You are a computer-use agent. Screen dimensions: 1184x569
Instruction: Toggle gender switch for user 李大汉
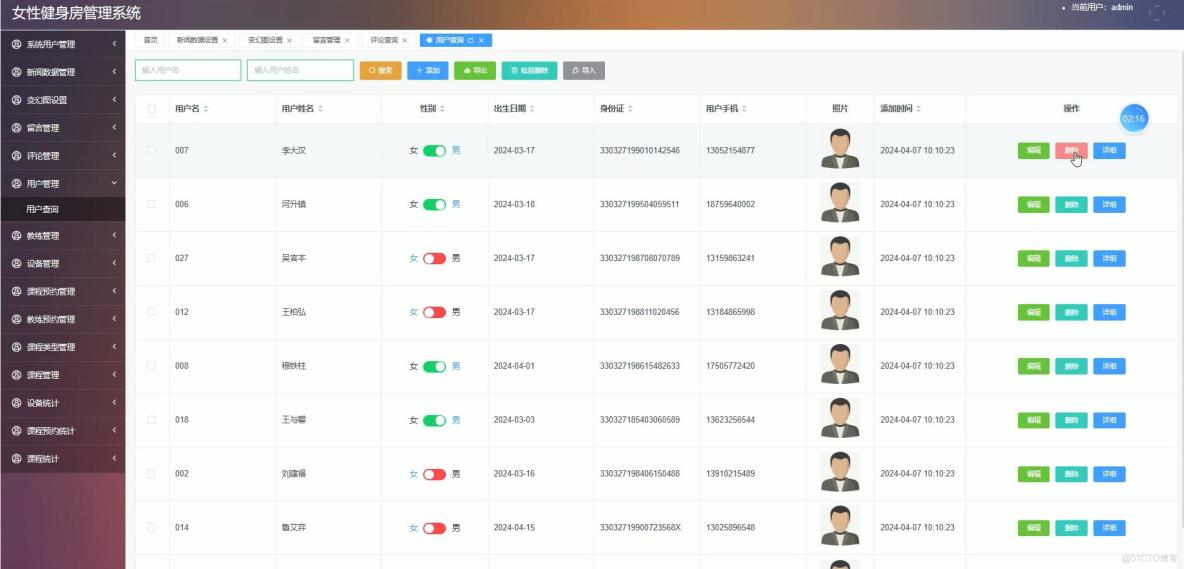(434, 150)
